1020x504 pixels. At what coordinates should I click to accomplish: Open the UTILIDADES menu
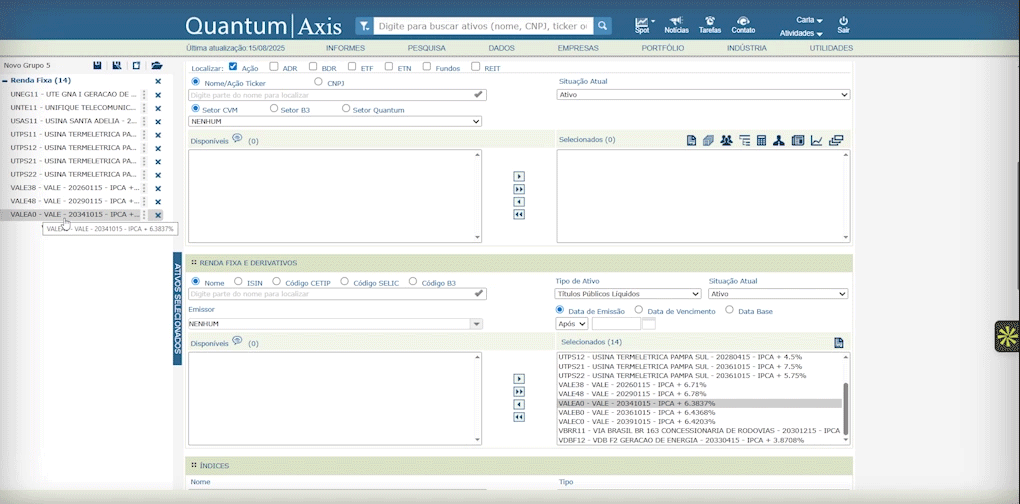(x=831, y=48)
